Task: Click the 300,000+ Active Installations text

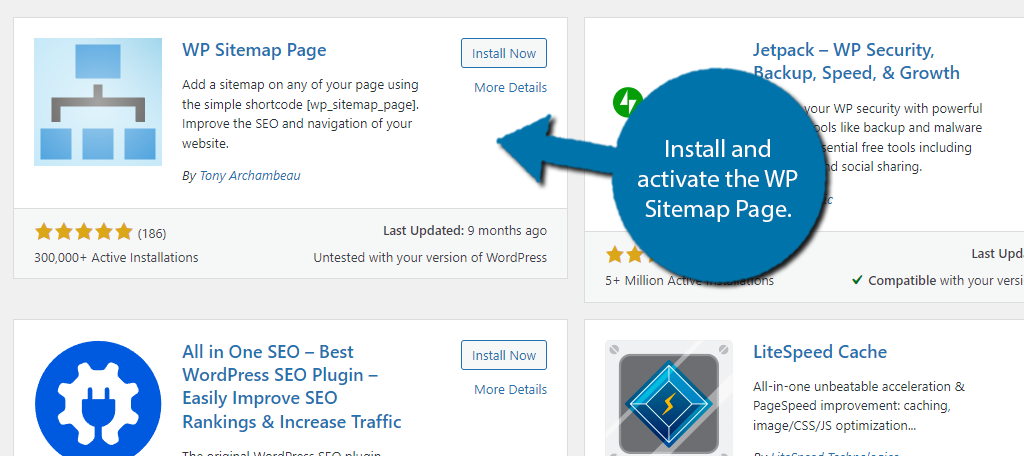Action: [x=116, y=257]
